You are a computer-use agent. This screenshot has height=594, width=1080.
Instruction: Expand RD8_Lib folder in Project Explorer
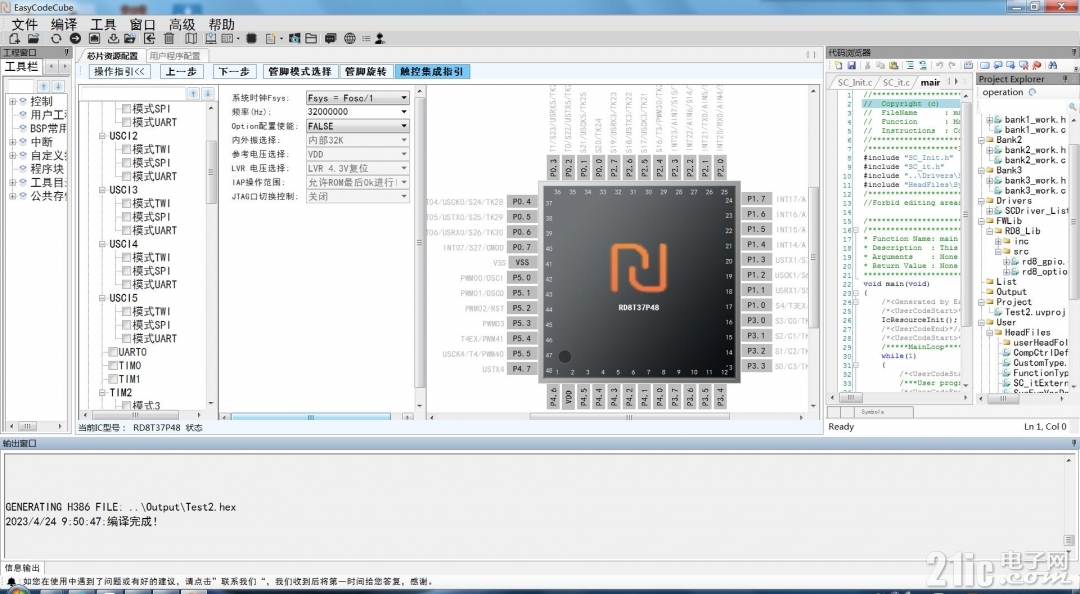click(989, 232)
